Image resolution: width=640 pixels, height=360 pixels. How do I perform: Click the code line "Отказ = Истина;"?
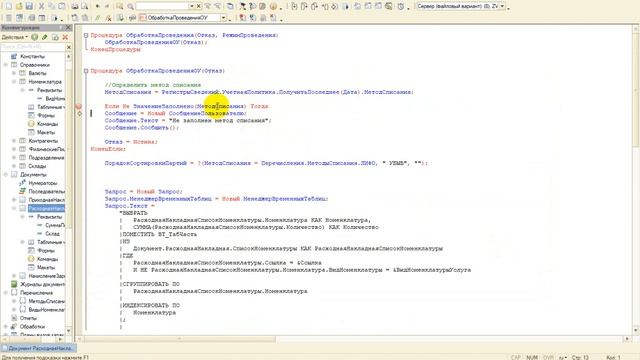pos(131,142)
